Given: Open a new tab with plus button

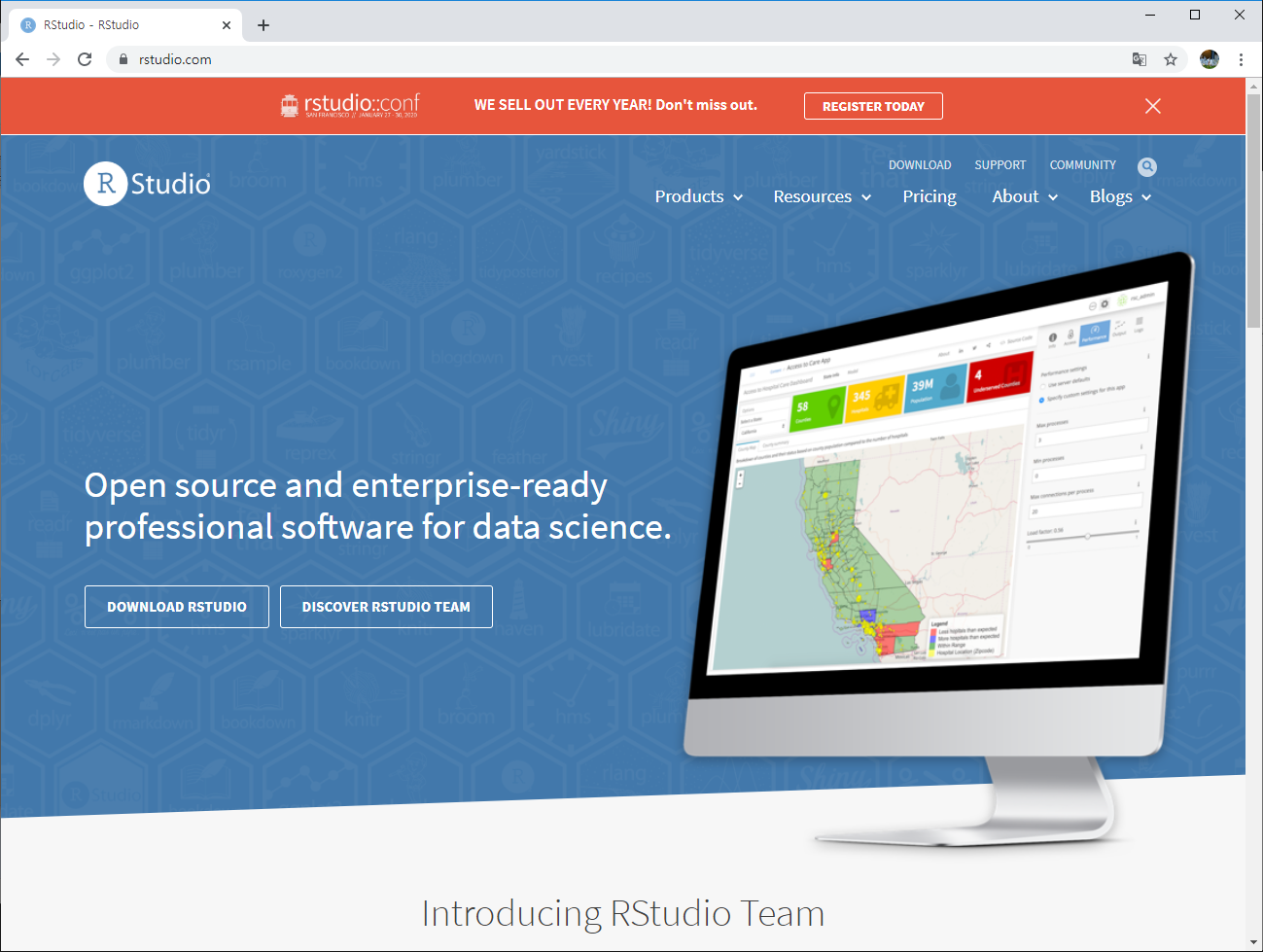Looking at the screenshot, I should (x=263, y=25).
